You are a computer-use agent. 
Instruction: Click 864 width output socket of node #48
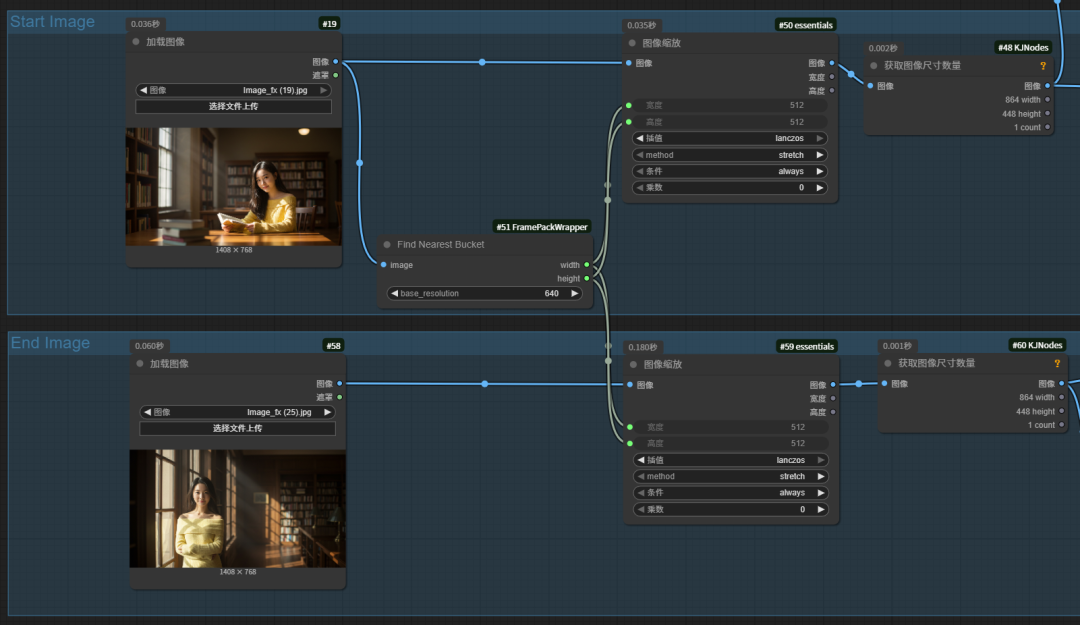pyautogui.click(x=1048, y=100)
